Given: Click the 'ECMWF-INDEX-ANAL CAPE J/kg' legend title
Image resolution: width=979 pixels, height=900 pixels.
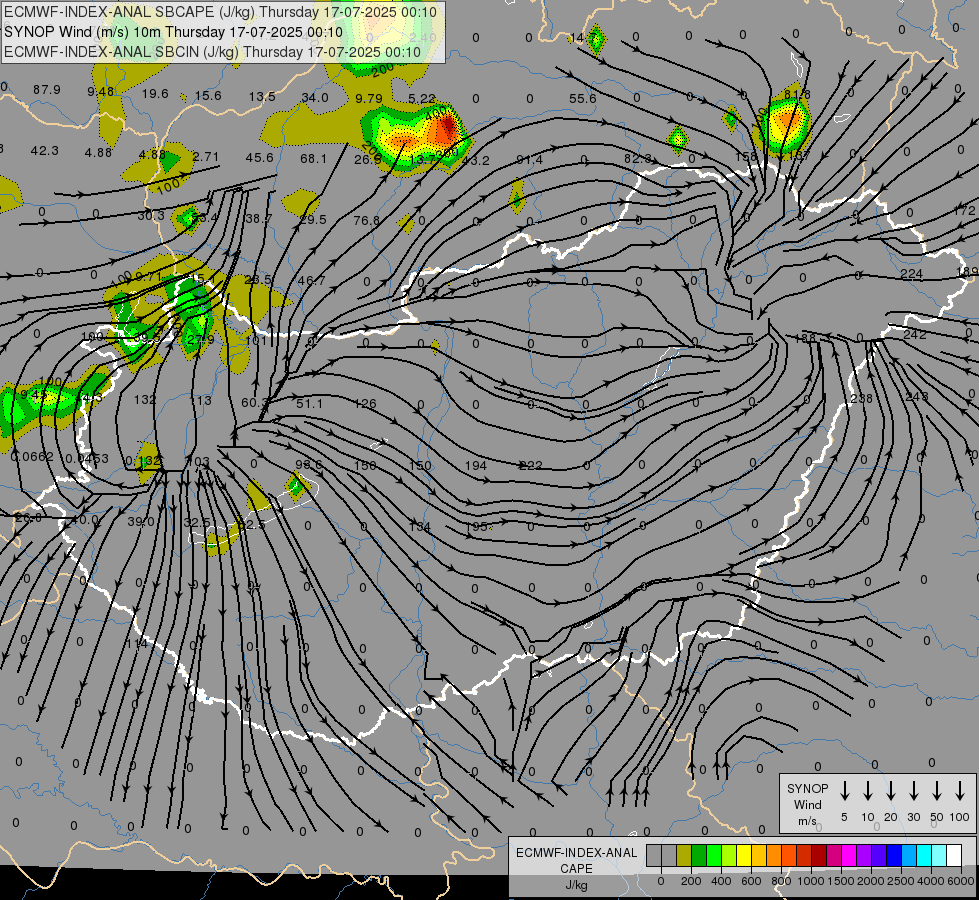Looking at the screenshot, I should click(576, 868).
